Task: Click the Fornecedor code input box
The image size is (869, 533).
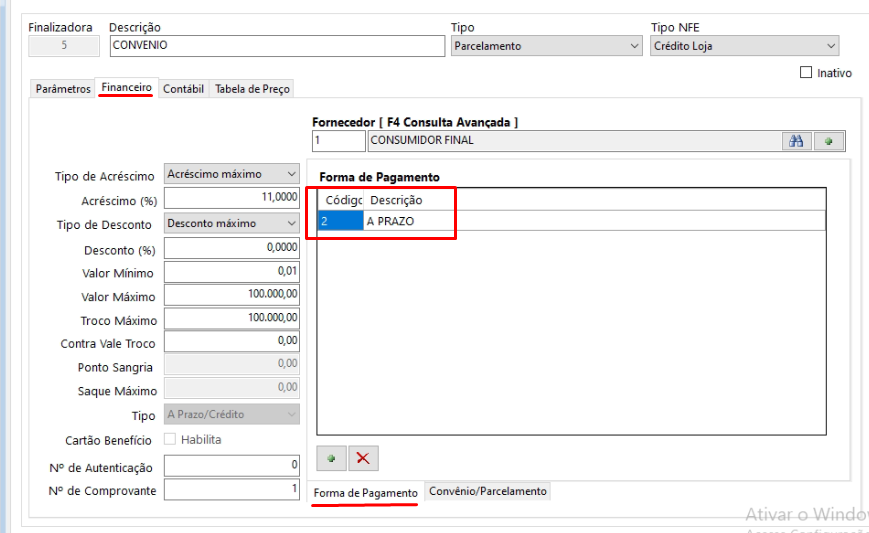Action: 338,141
